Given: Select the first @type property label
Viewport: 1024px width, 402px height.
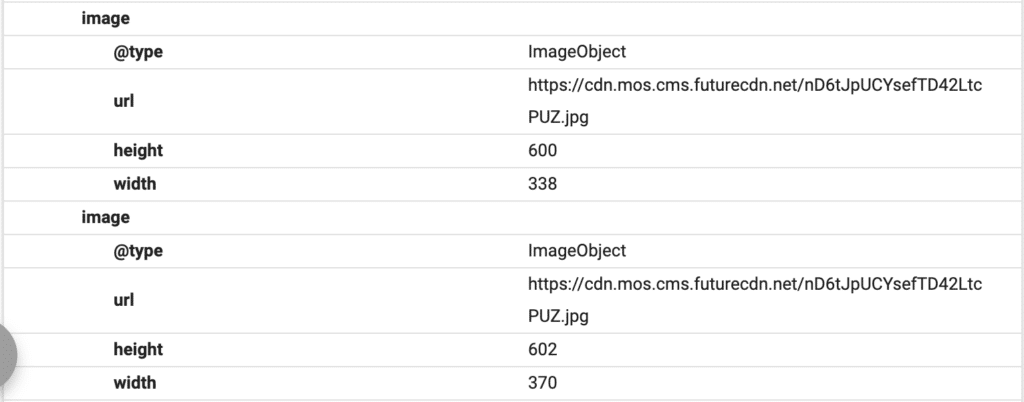Looking at the screenshot, I should 138,52.
